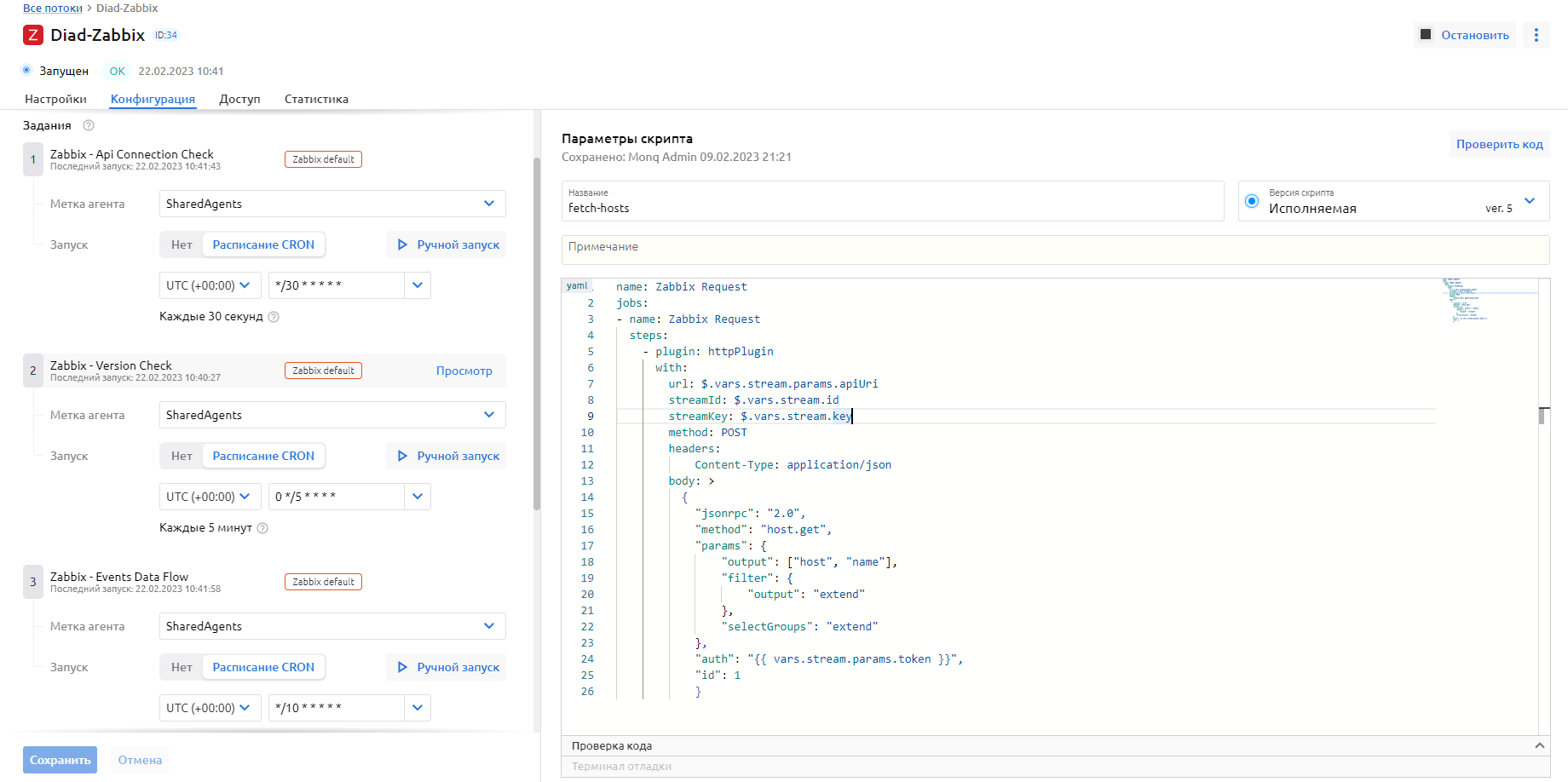Click tasks list vertical scrollbar
The width and height of the screenshot is (1568, 782).
coord(537,334)
